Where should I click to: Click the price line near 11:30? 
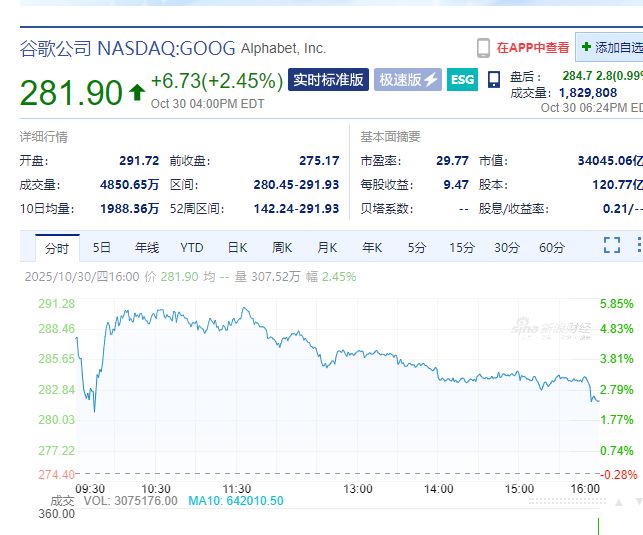(x=241, y=313)
